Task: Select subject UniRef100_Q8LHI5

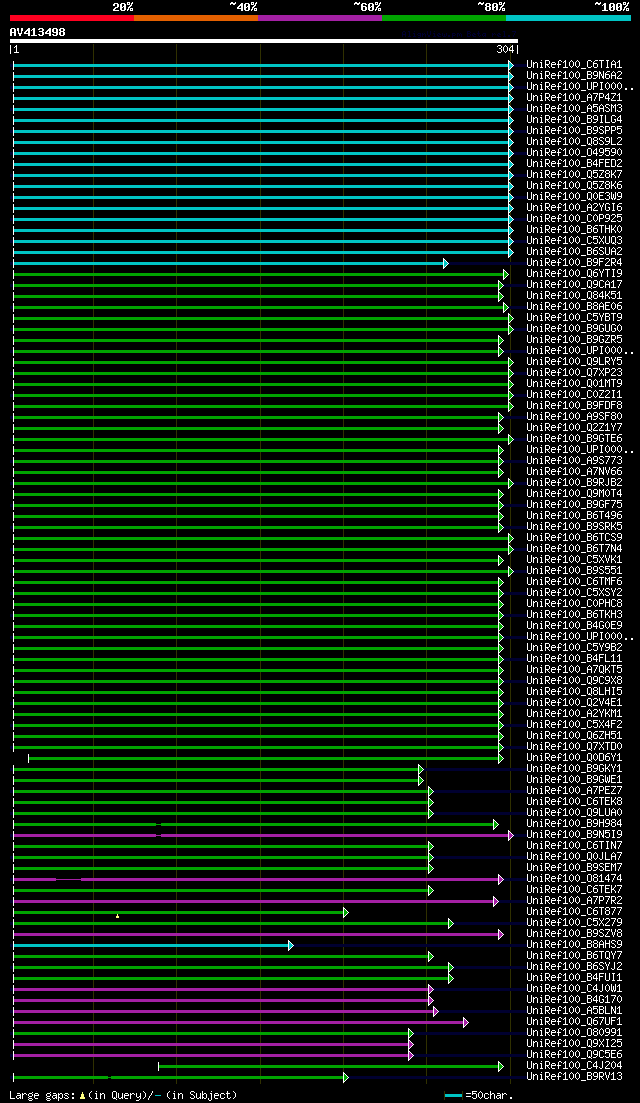Action: 574,692
